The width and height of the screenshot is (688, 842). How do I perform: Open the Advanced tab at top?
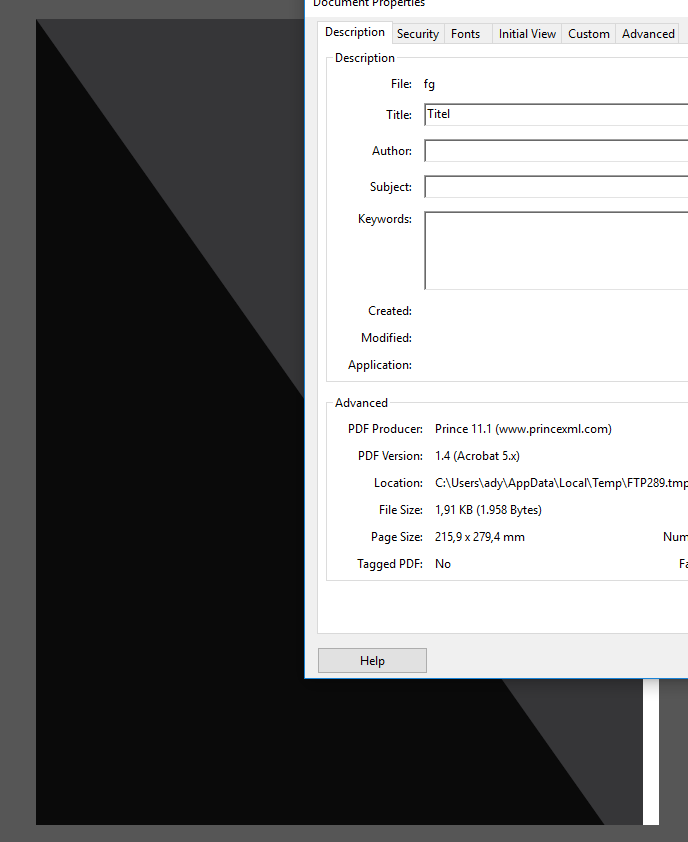(648, 34)
